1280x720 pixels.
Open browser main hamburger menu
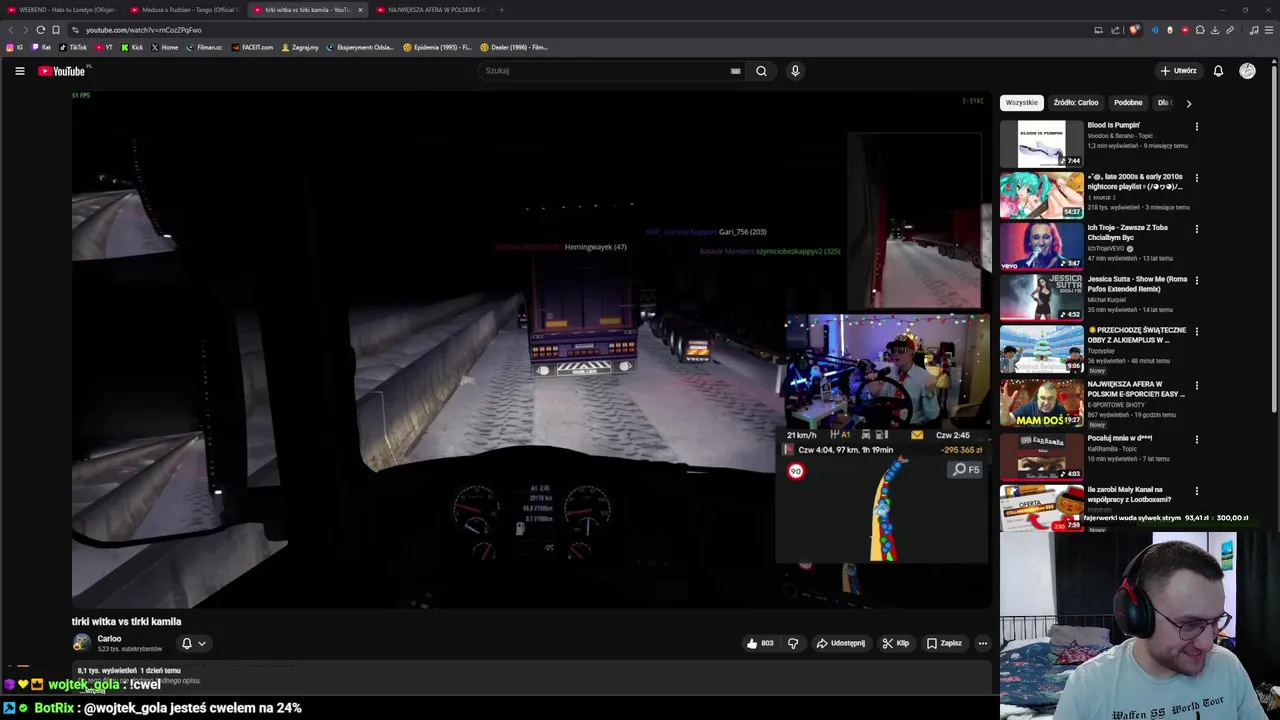1270,30
